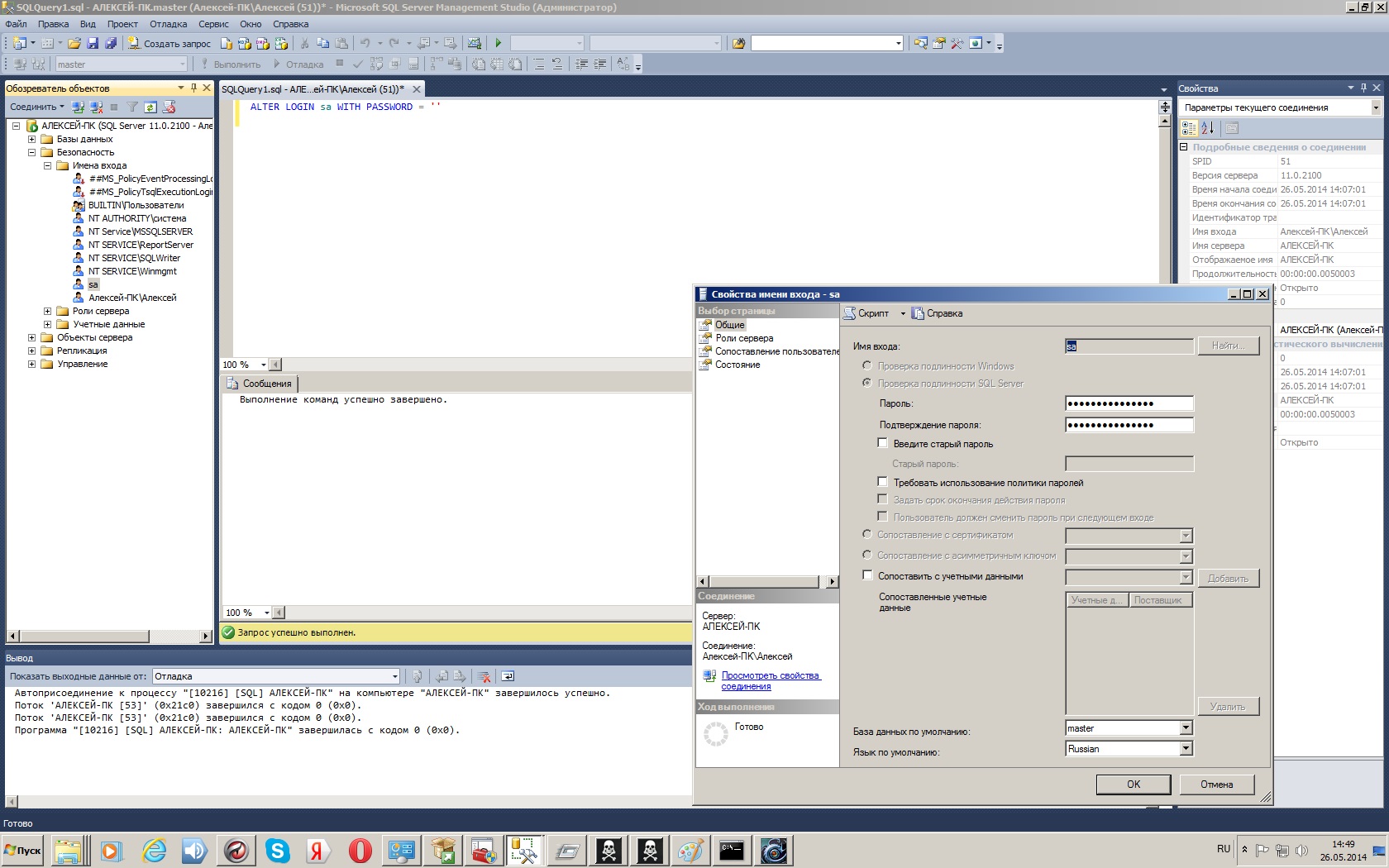1389x868 pixels.
Task: Click 'Отмена' button in login properties dialog
Action: (1216, 785)
